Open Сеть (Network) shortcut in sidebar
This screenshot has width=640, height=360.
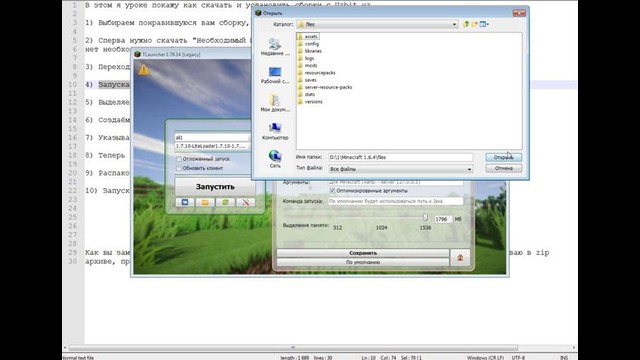[275, 160]
